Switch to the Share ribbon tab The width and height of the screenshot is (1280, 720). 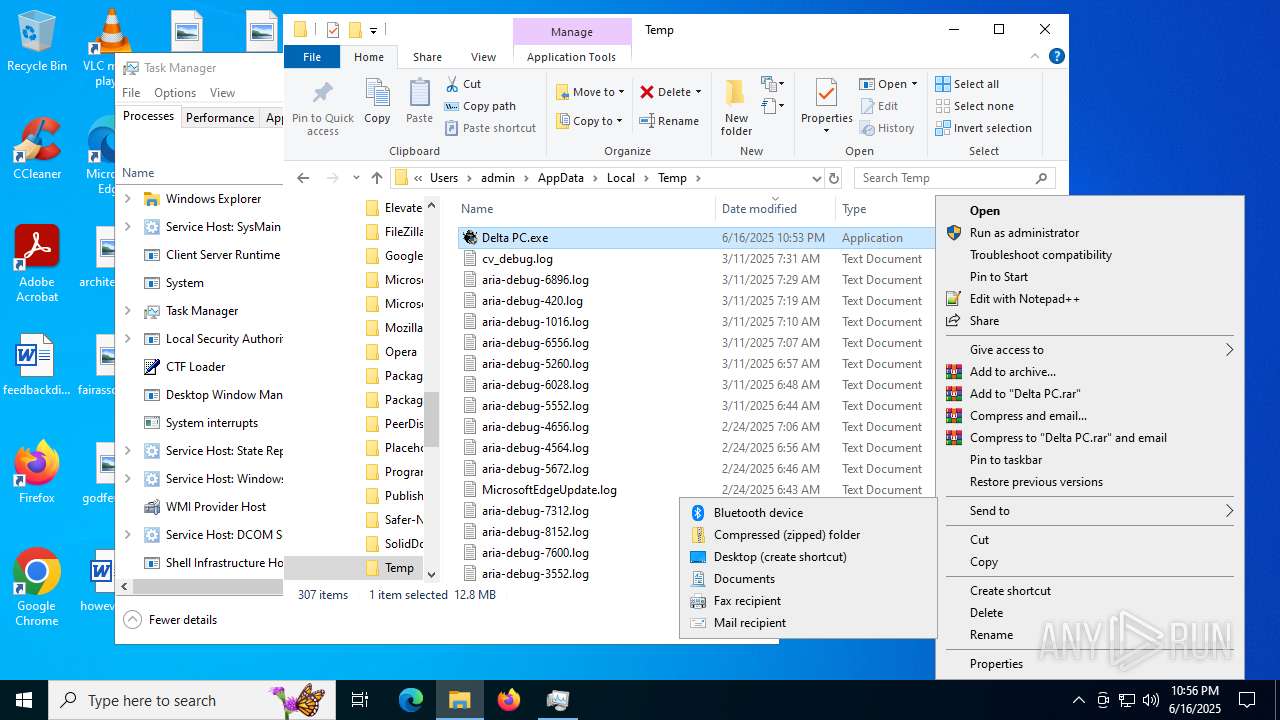click(427, 57)
